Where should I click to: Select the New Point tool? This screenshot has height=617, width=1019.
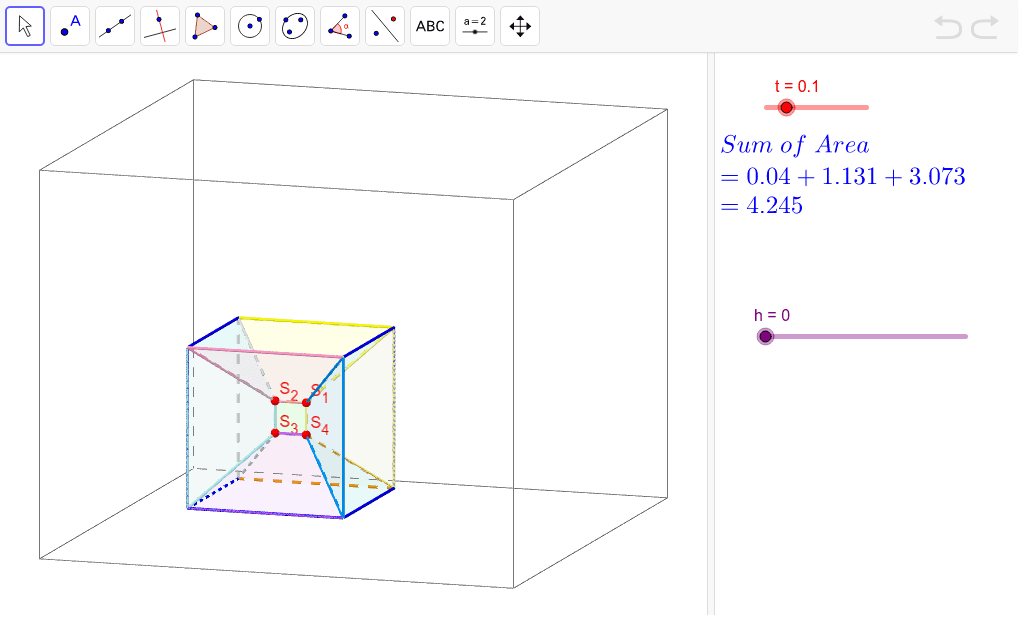[x=69, y=26]
